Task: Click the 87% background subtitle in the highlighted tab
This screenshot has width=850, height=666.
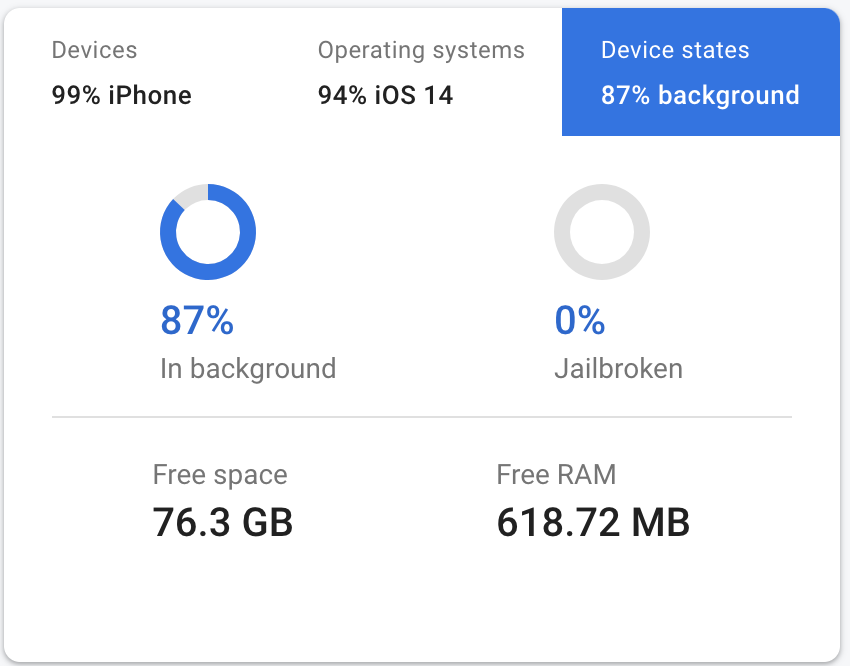Action: [x=701, y=95]
